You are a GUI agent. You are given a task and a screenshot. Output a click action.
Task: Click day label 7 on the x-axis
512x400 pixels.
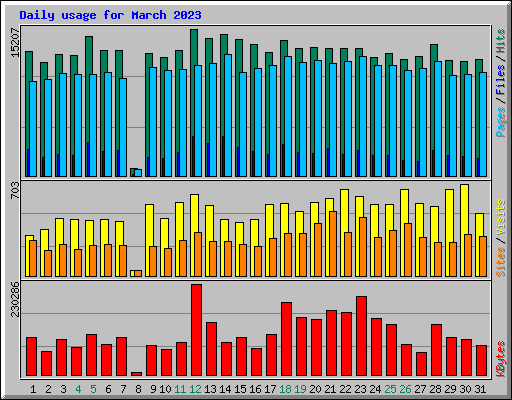123,389
